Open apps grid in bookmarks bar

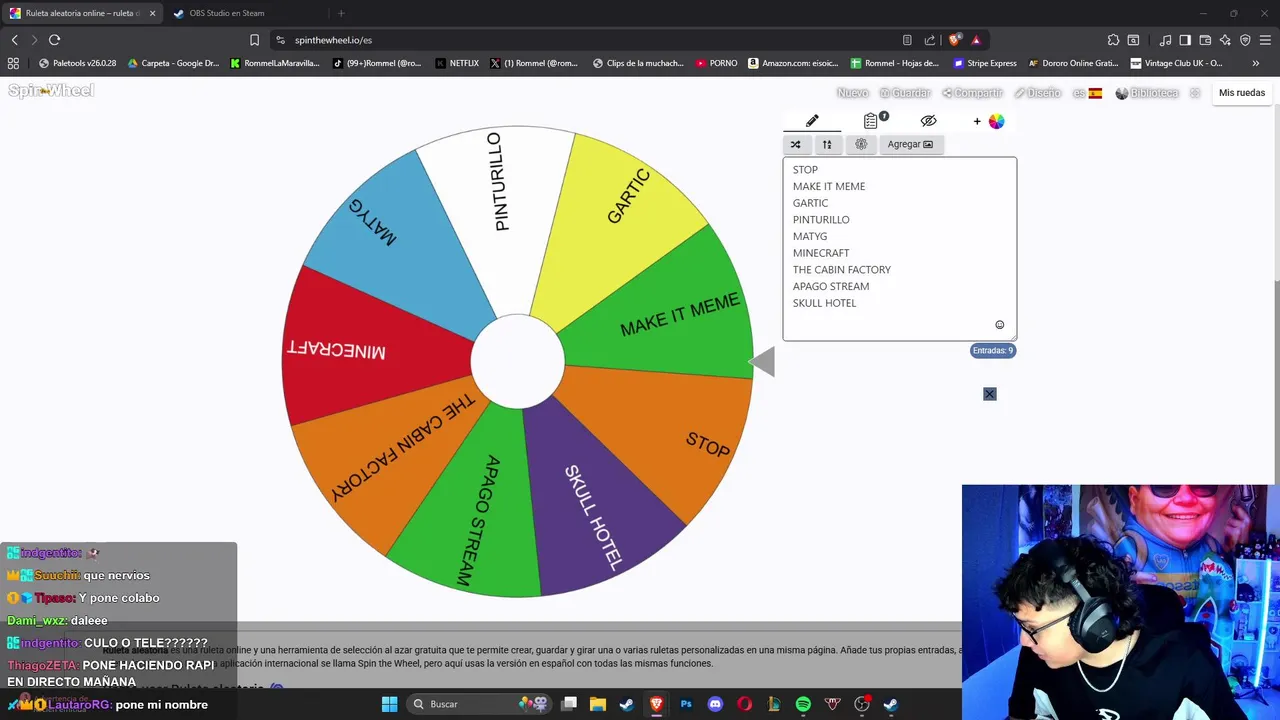(13, 63)
